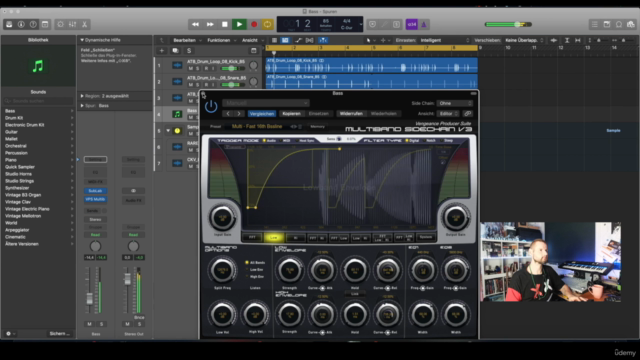Click the green music note library icon
Screen dimensions: 640x360
tap(38, 66)
